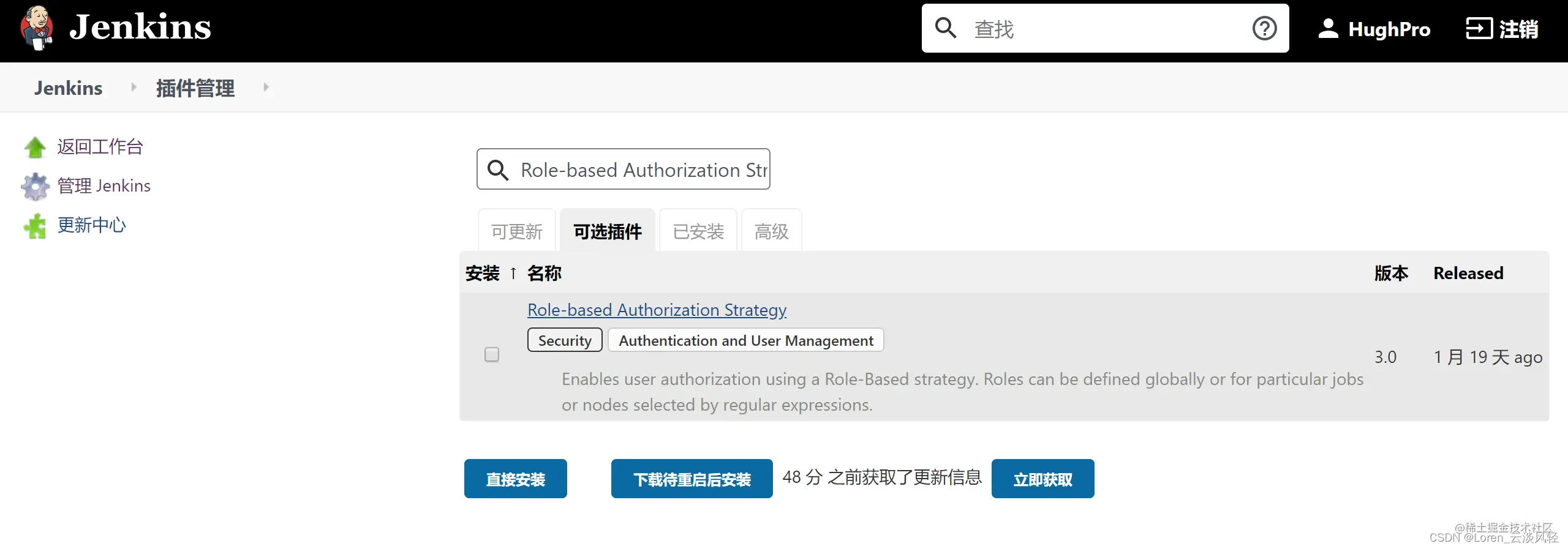Sort by the 名称 column header
1568x549 pixels.
(x=544, y=273)
